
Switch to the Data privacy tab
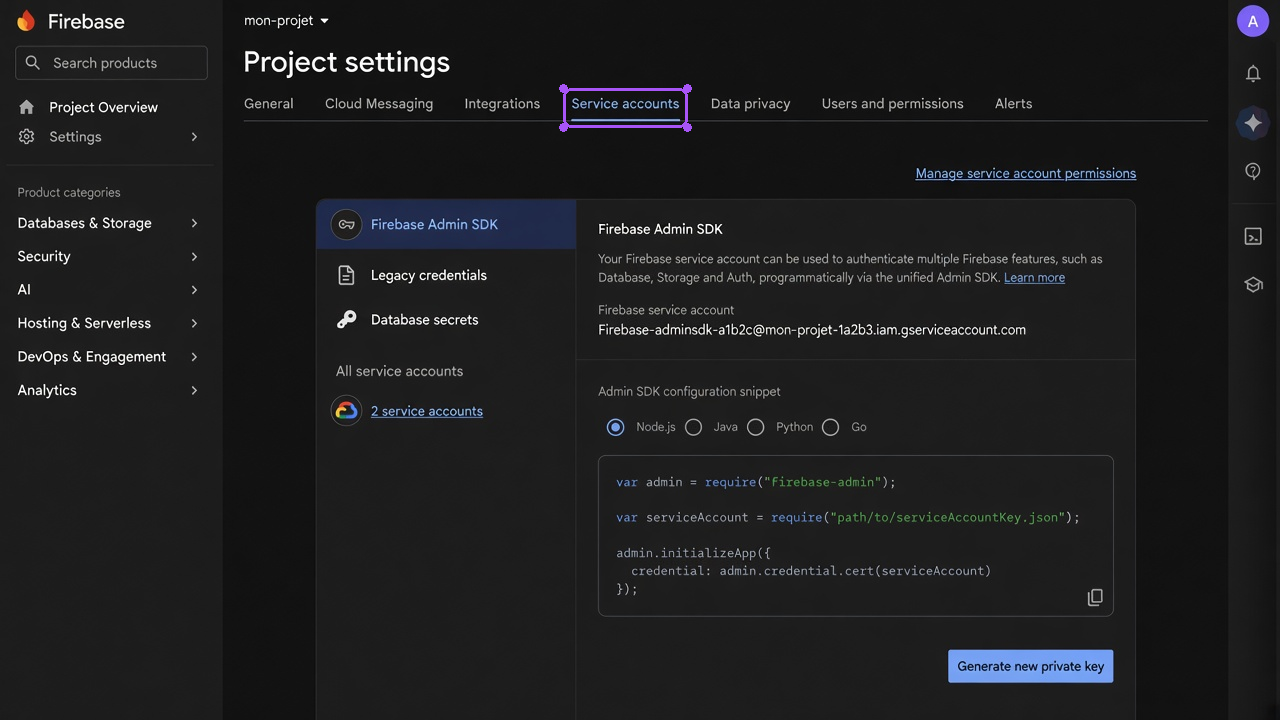tap(751, 104)
